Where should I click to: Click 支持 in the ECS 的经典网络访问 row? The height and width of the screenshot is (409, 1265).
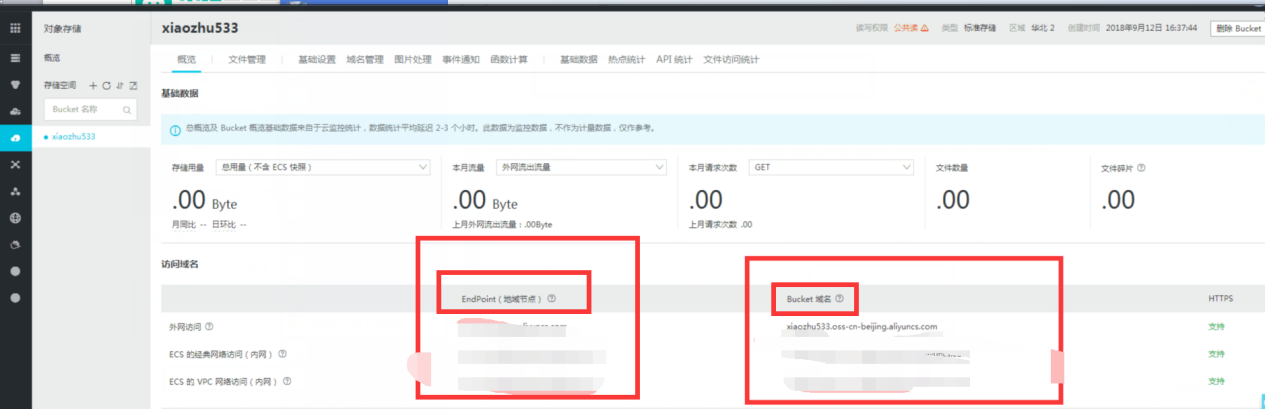coord(1217,354)
